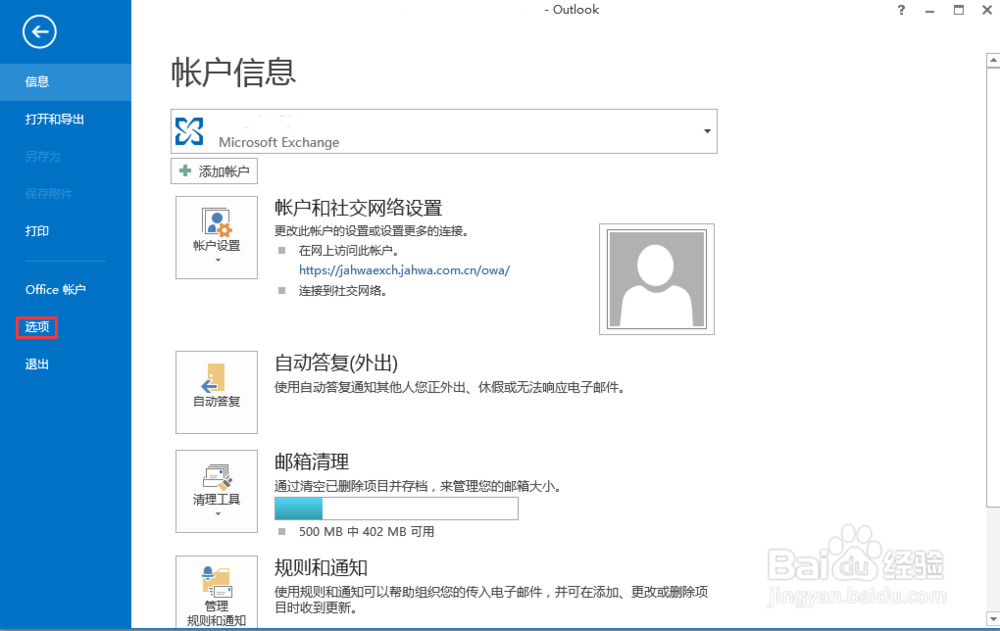Open the 帐户设置 account settings button
The width and height of the screenshot is (1000, 631).
pyautogui.click(x=217, y=237)
